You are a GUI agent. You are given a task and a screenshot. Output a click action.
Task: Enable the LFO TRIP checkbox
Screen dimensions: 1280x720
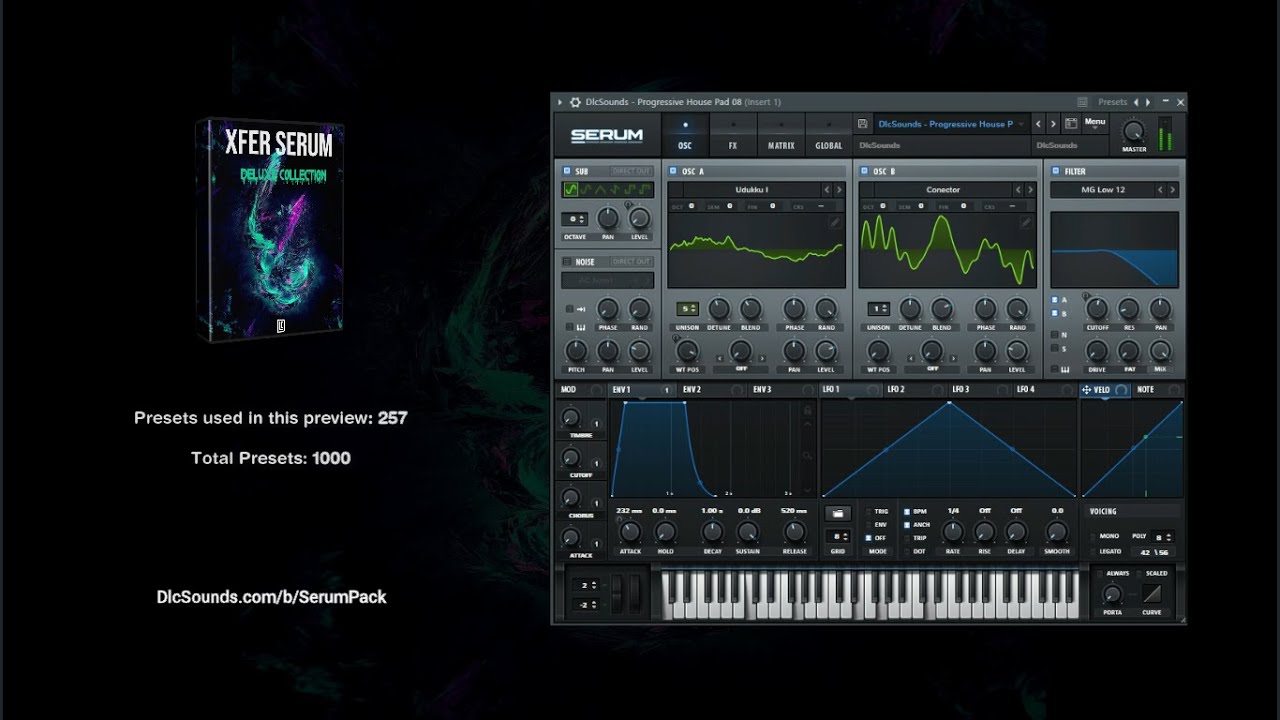tap(907, 537)
